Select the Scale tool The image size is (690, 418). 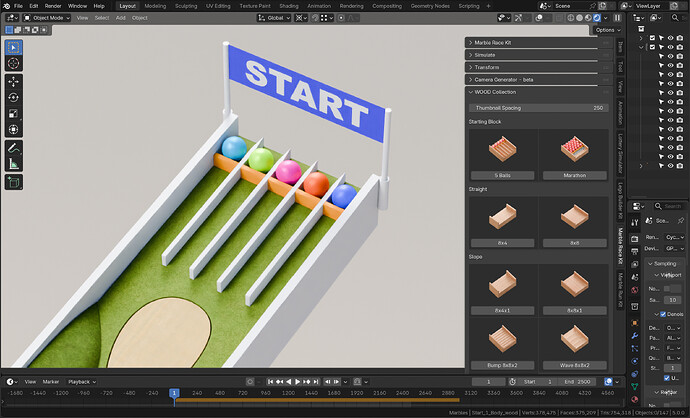(x=14, y=114)
